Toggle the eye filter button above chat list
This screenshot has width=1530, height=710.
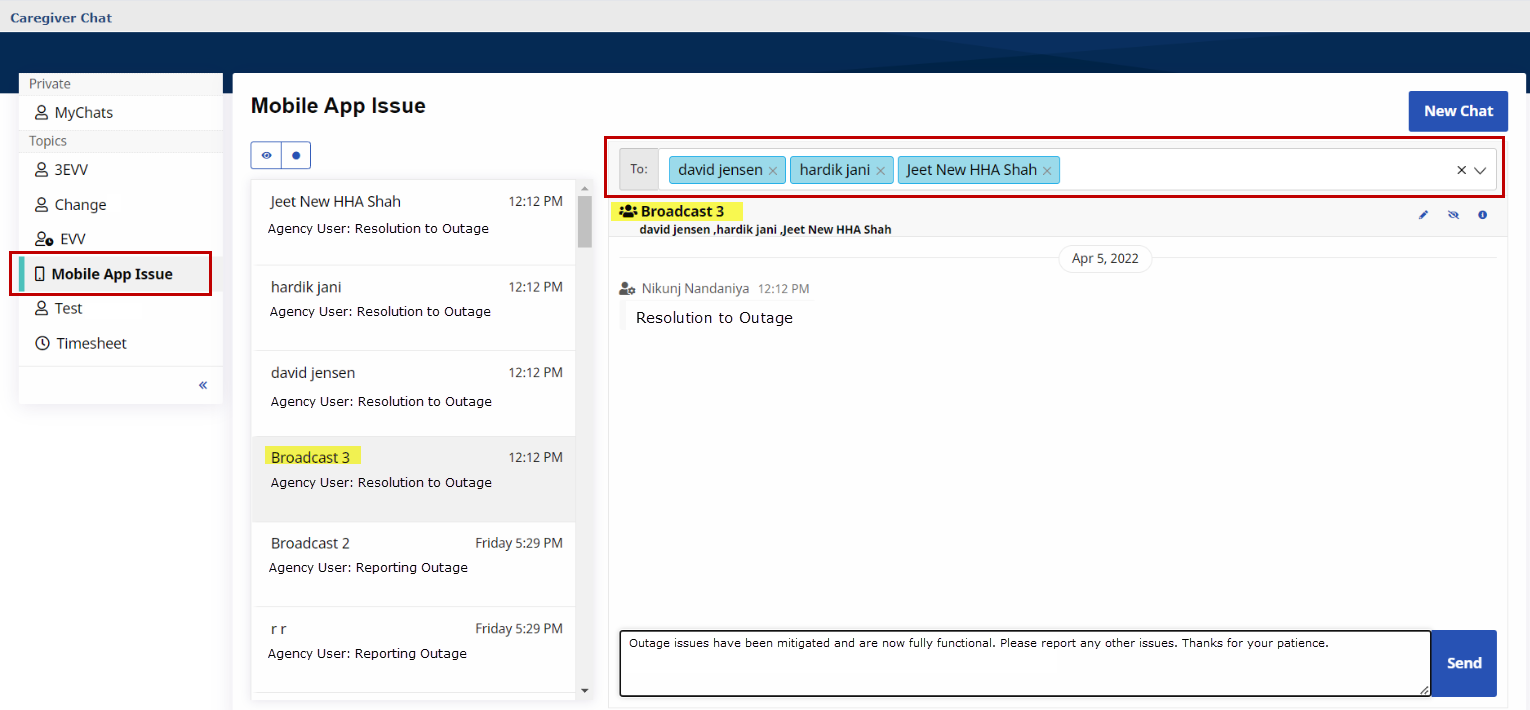(266, 156)
